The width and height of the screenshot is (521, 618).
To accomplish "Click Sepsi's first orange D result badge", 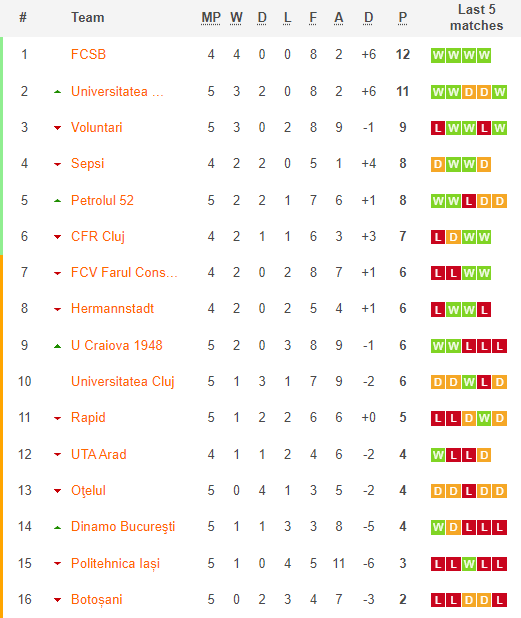I will pos(437,164).
